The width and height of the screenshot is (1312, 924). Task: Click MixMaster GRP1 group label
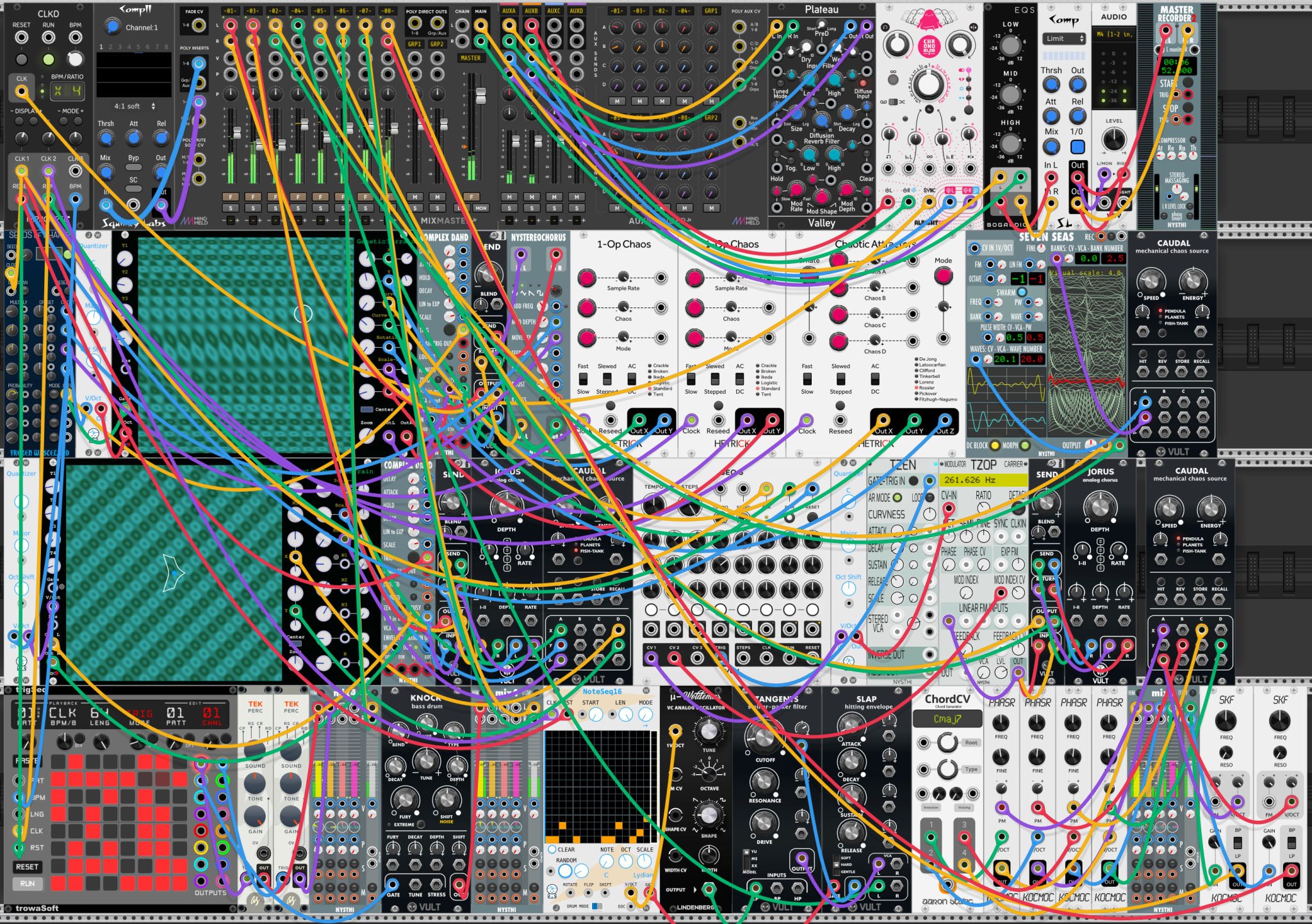pos(414,44)
